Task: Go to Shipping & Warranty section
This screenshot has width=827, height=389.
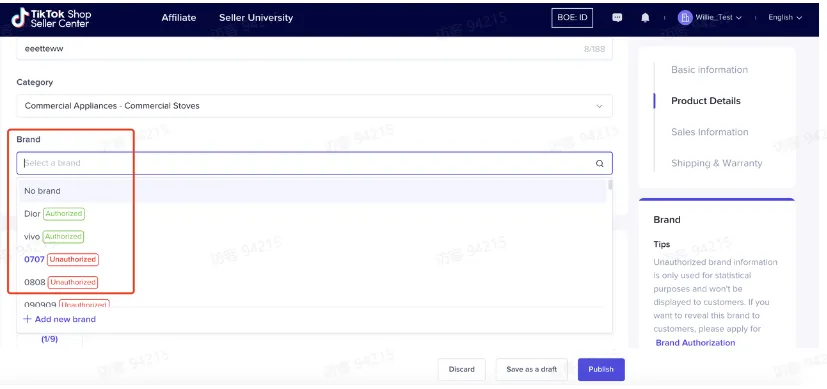Action: (717, 163)
